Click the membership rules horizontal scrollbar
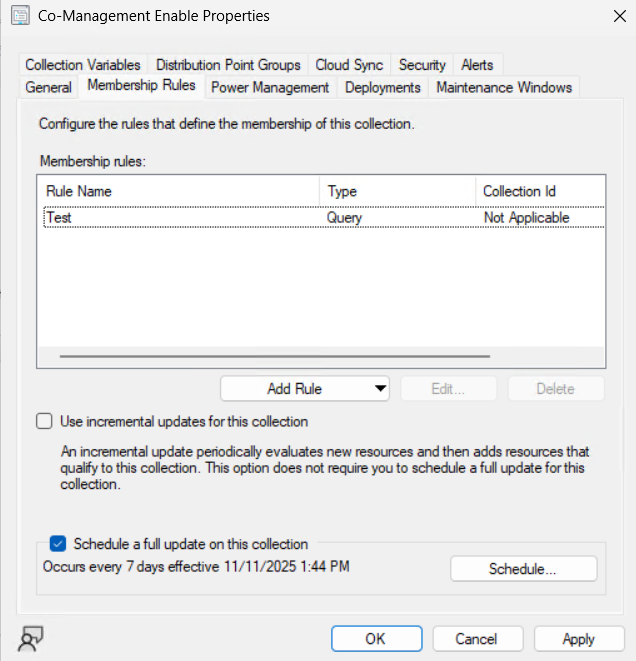The width and height of the screenshot is (636, 661). [274, 356]
